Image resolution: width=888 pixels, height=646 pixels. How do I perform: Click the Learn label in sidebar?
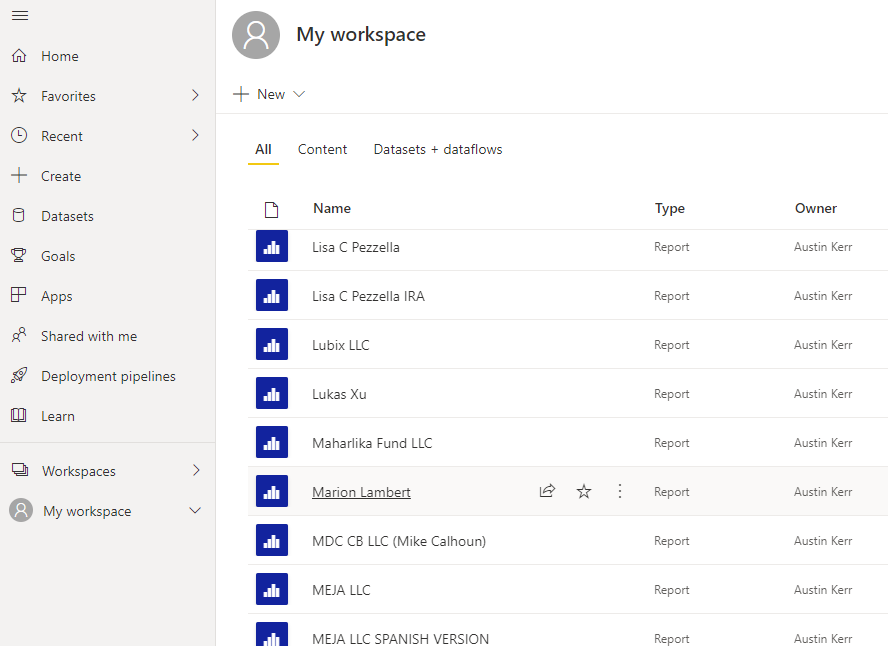pyautogui.click(x=58, y=416)
